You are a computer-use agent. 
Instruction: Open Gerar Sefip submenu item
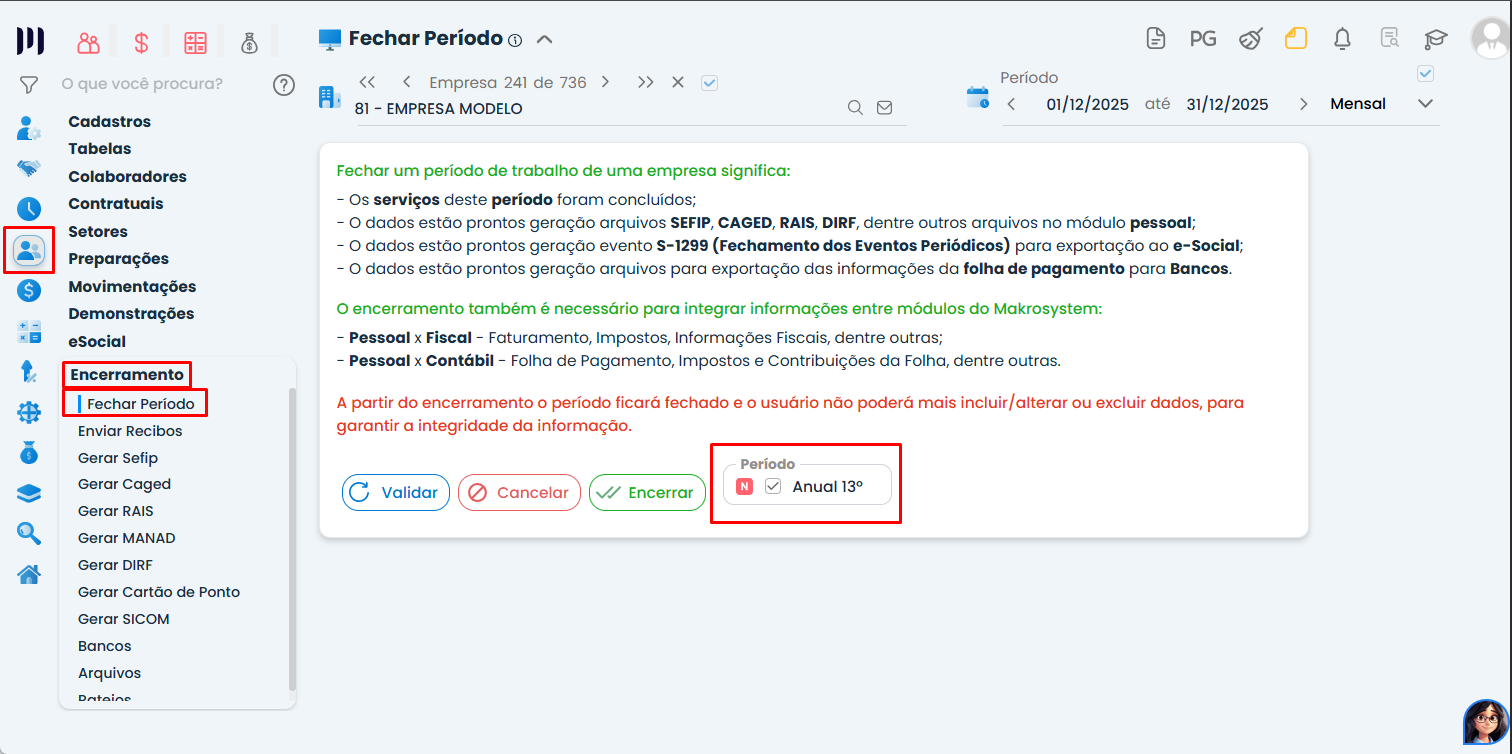(118, 458)
